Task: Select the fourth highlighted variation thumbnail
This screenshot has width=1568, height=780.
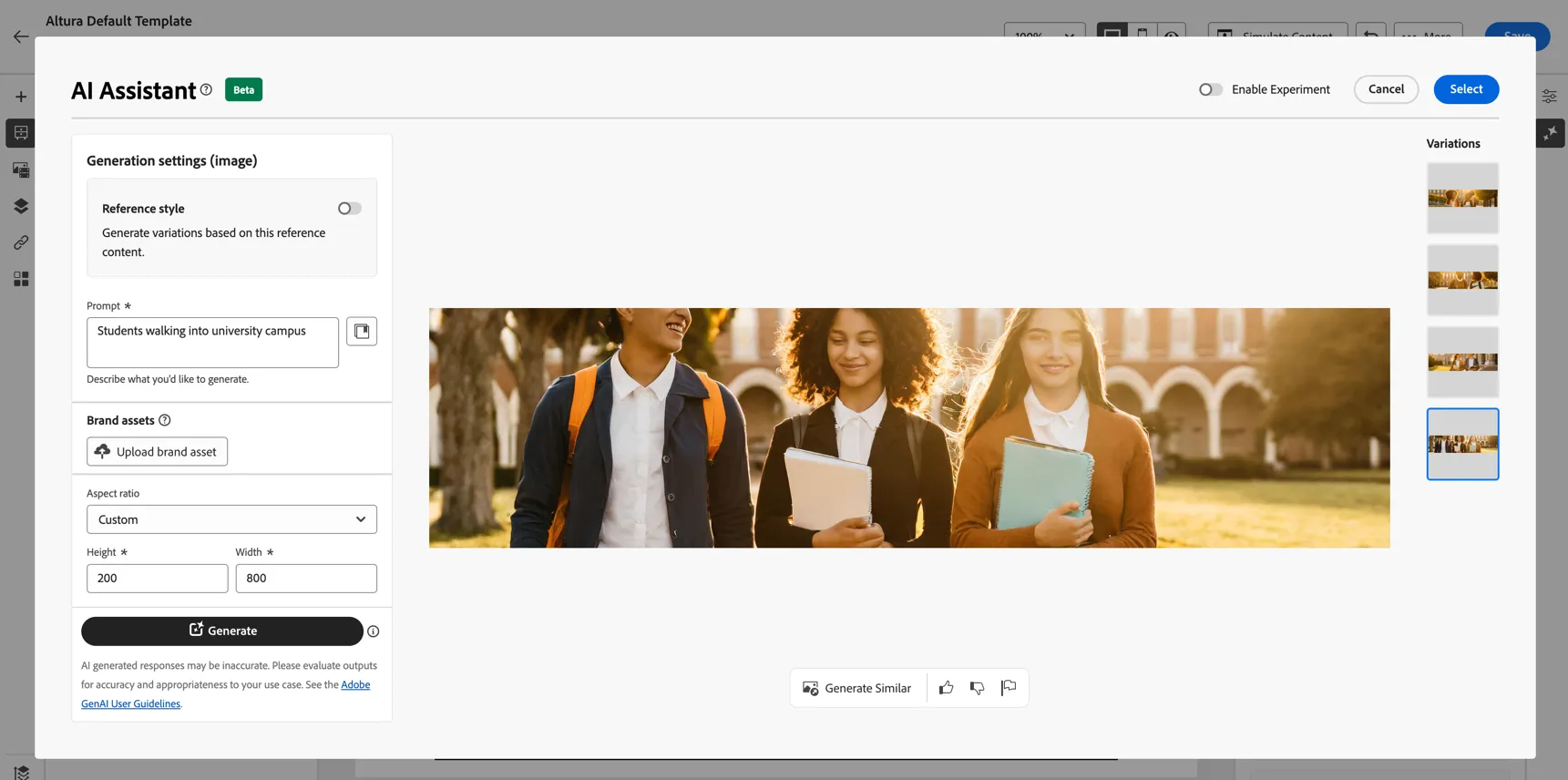Action: (1462, 445)
